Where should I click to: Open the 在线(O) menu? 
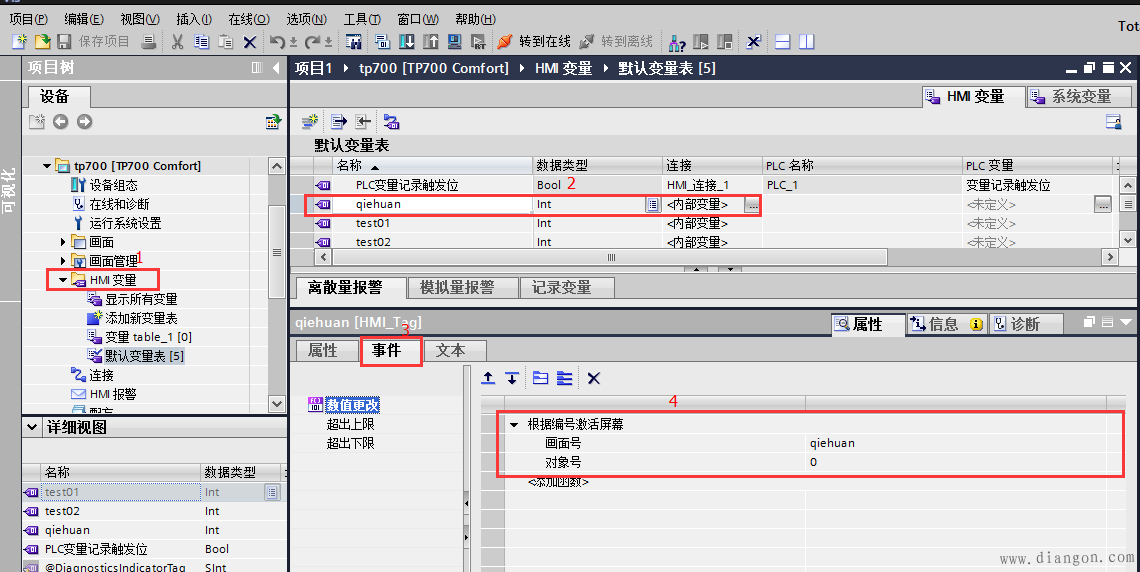[249, 19]
